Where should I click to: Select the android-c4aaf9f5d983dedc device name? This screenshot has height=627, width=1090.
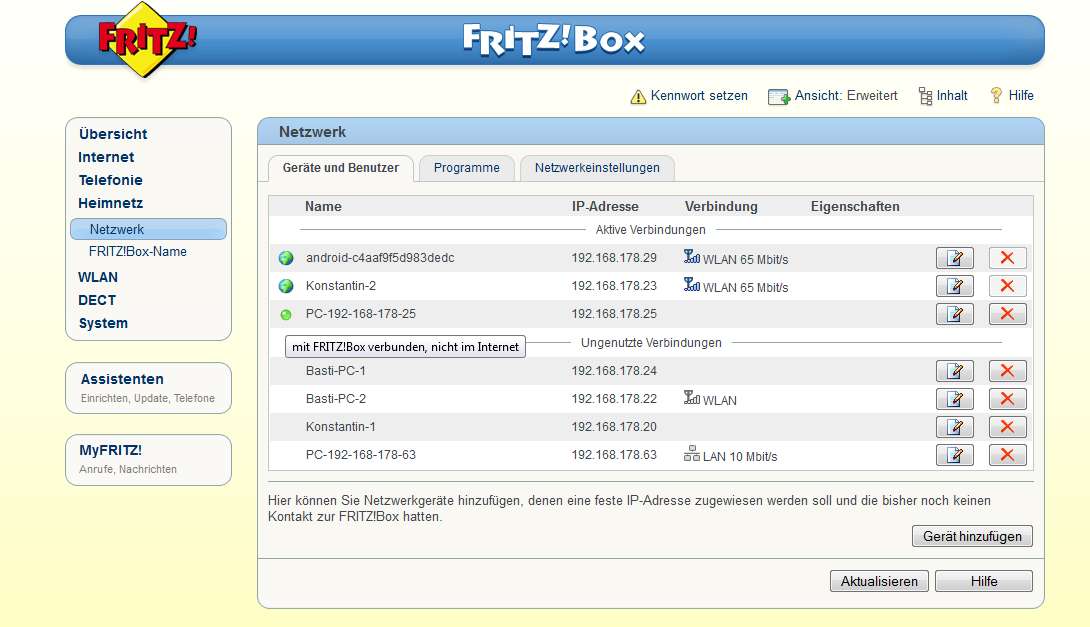pos(380,258)
